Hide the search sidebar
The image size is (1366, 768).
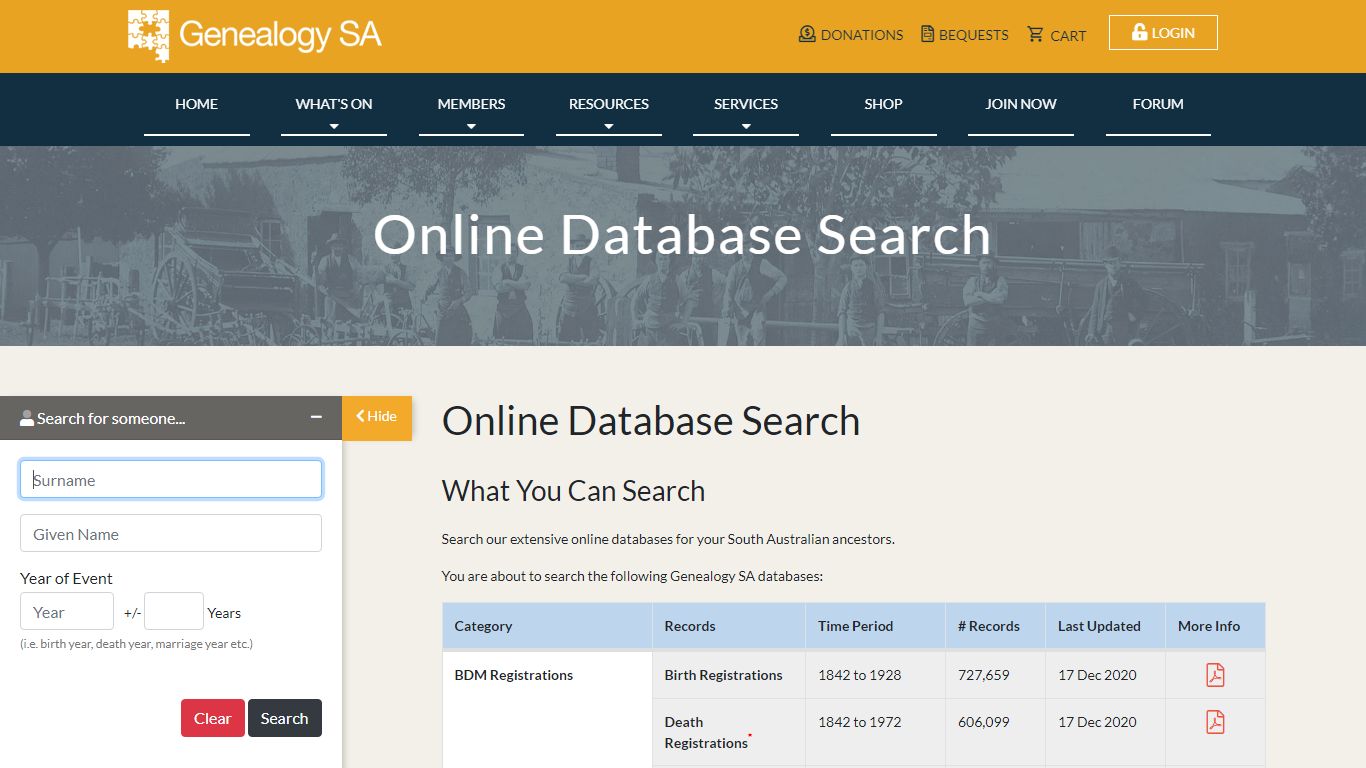tap(377, 418)
